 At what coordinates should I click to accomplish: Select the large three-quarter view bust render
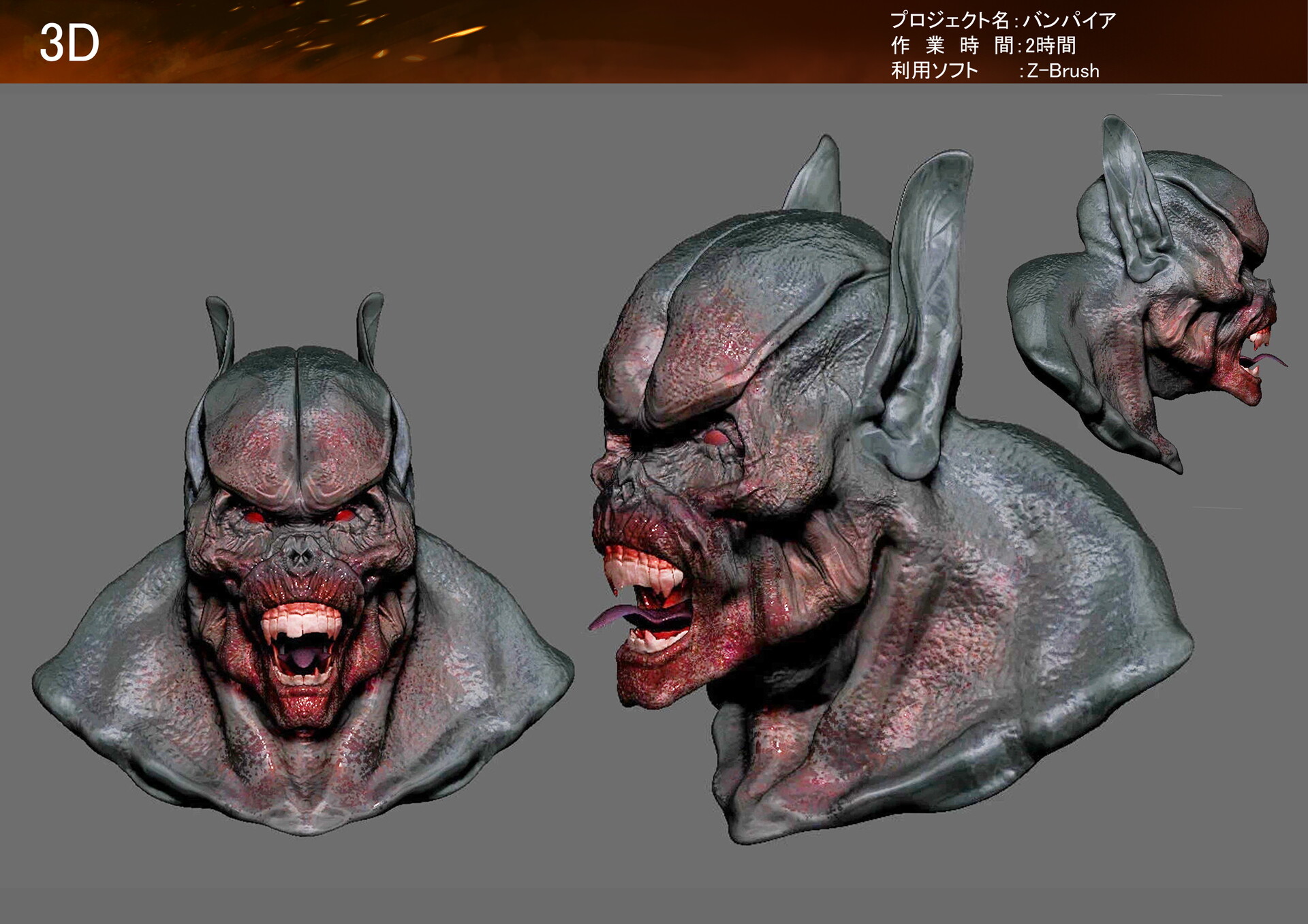(x=890, y=490)
